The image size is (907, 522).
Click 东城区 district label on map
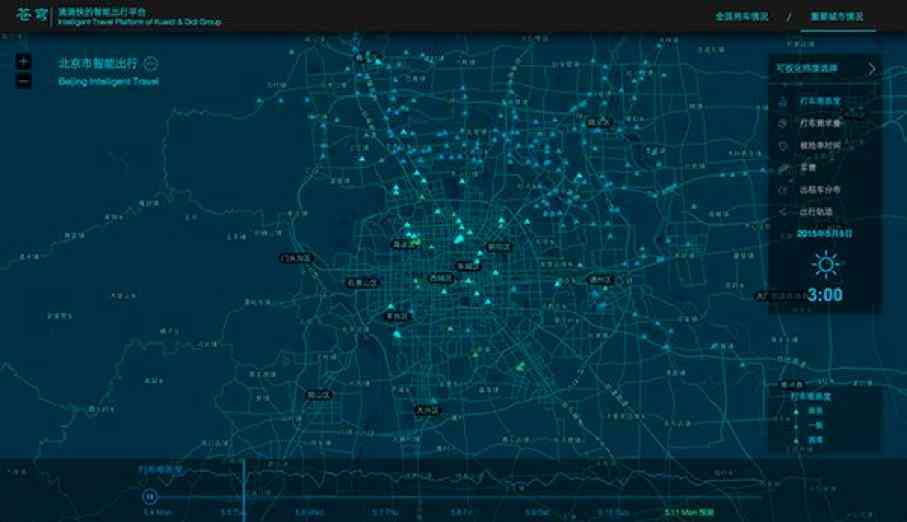468,266
